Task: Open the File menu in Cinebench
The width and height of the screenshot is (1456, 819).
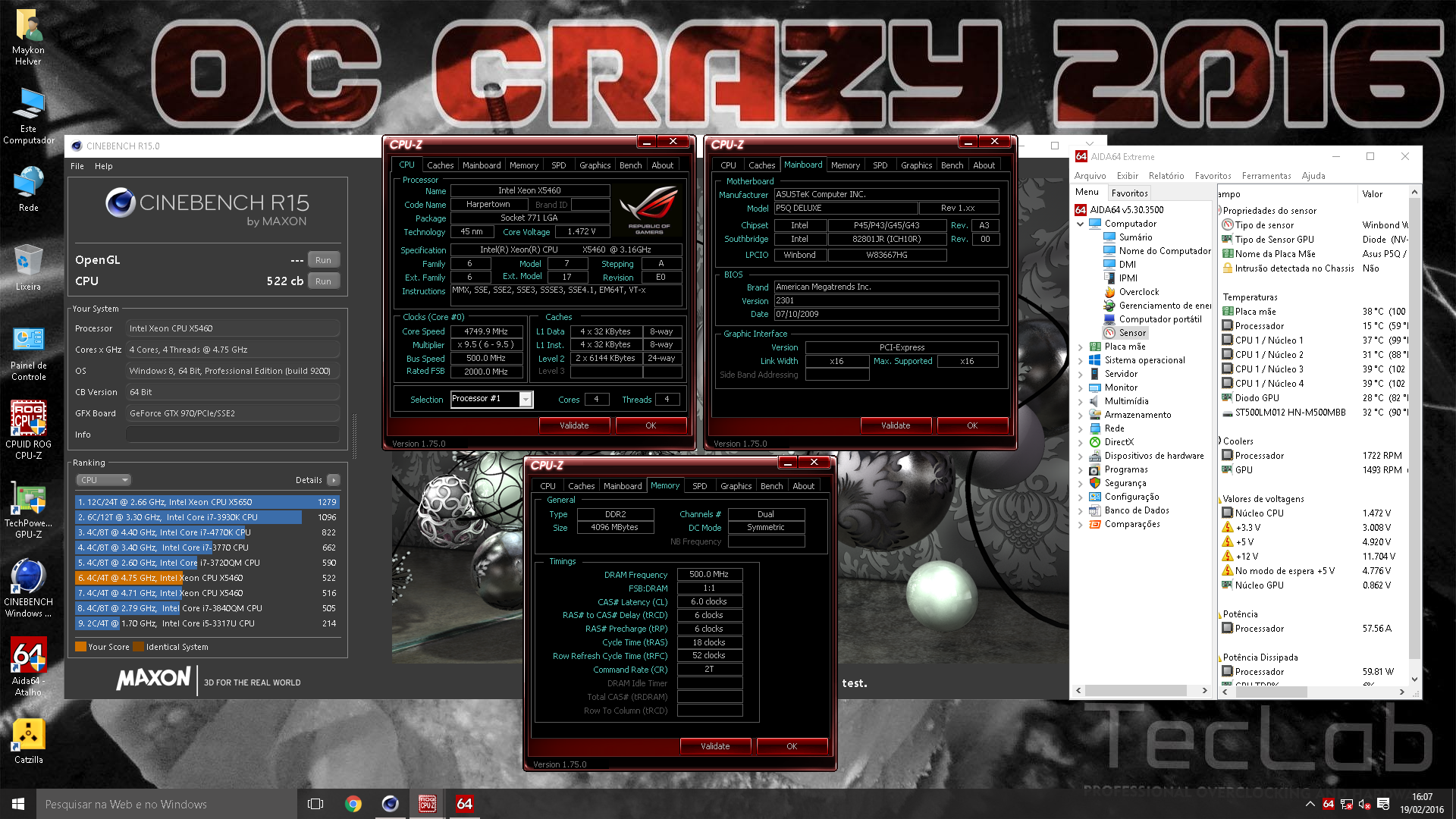Action: [x=77, y=166]
